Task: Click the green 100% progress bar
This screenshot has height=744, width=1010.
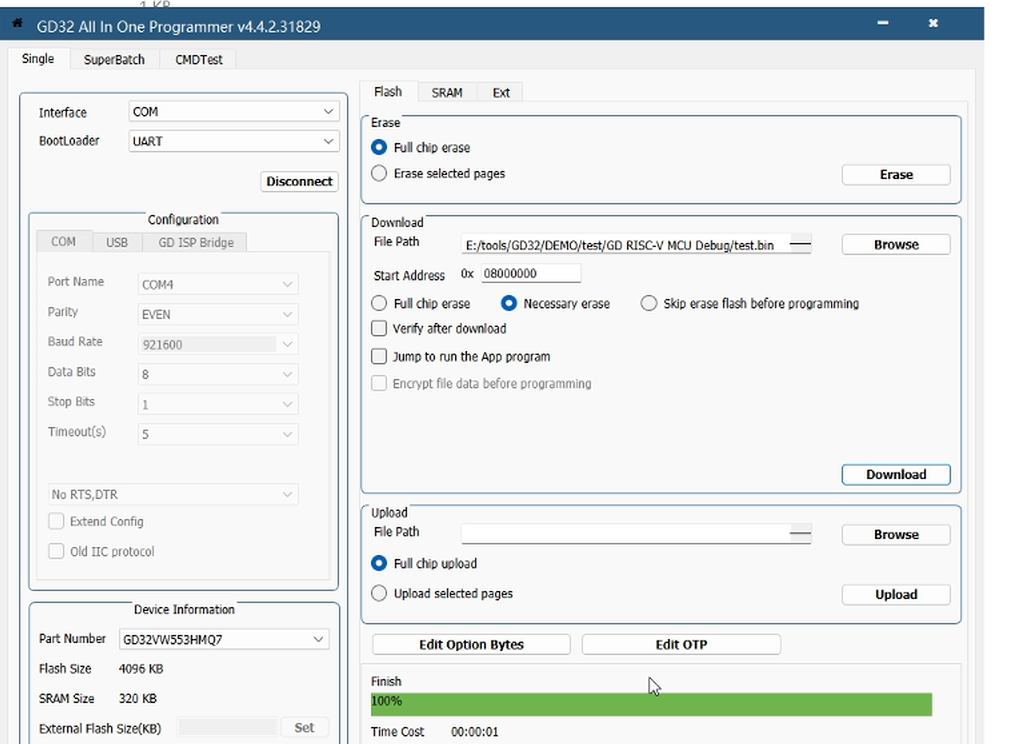Action: click(x=650, y=704)
